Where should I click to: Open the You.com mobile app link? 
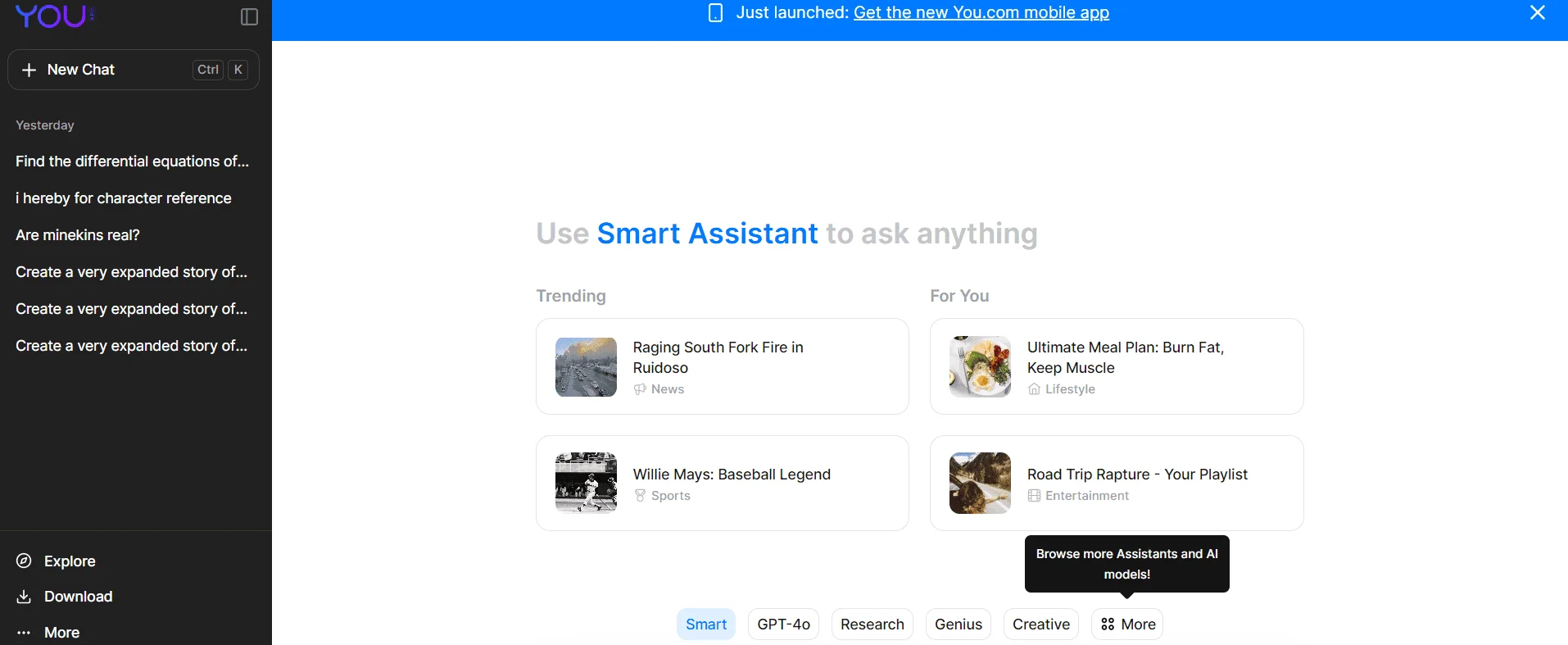981,12
